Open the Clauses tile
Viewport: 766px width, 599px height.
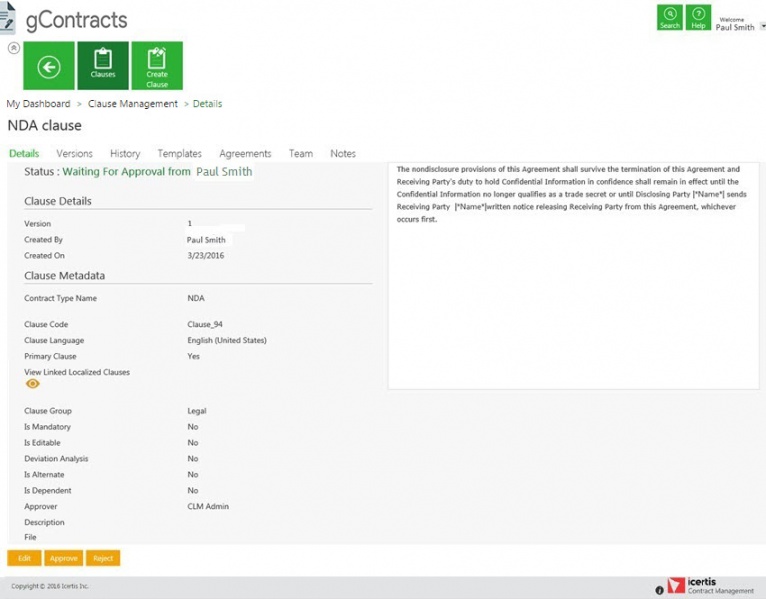[103, 66]
